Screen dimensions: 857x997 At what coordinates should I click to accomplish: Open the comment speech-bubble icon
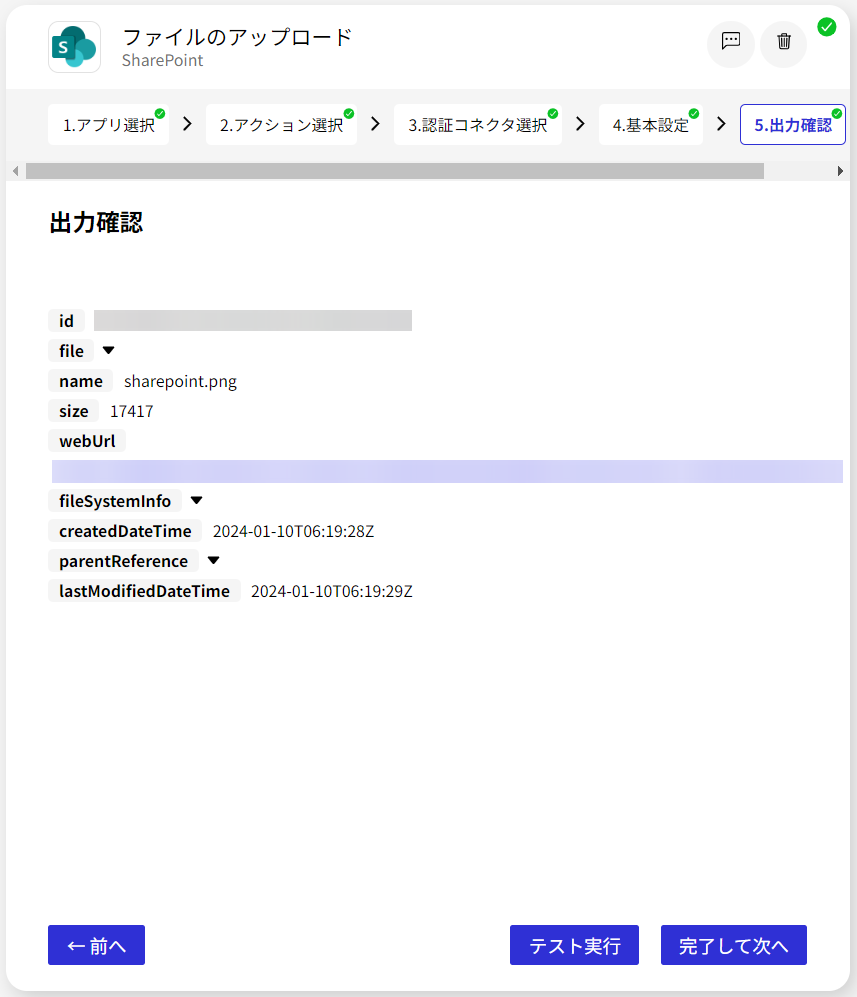tap(730, 43)
